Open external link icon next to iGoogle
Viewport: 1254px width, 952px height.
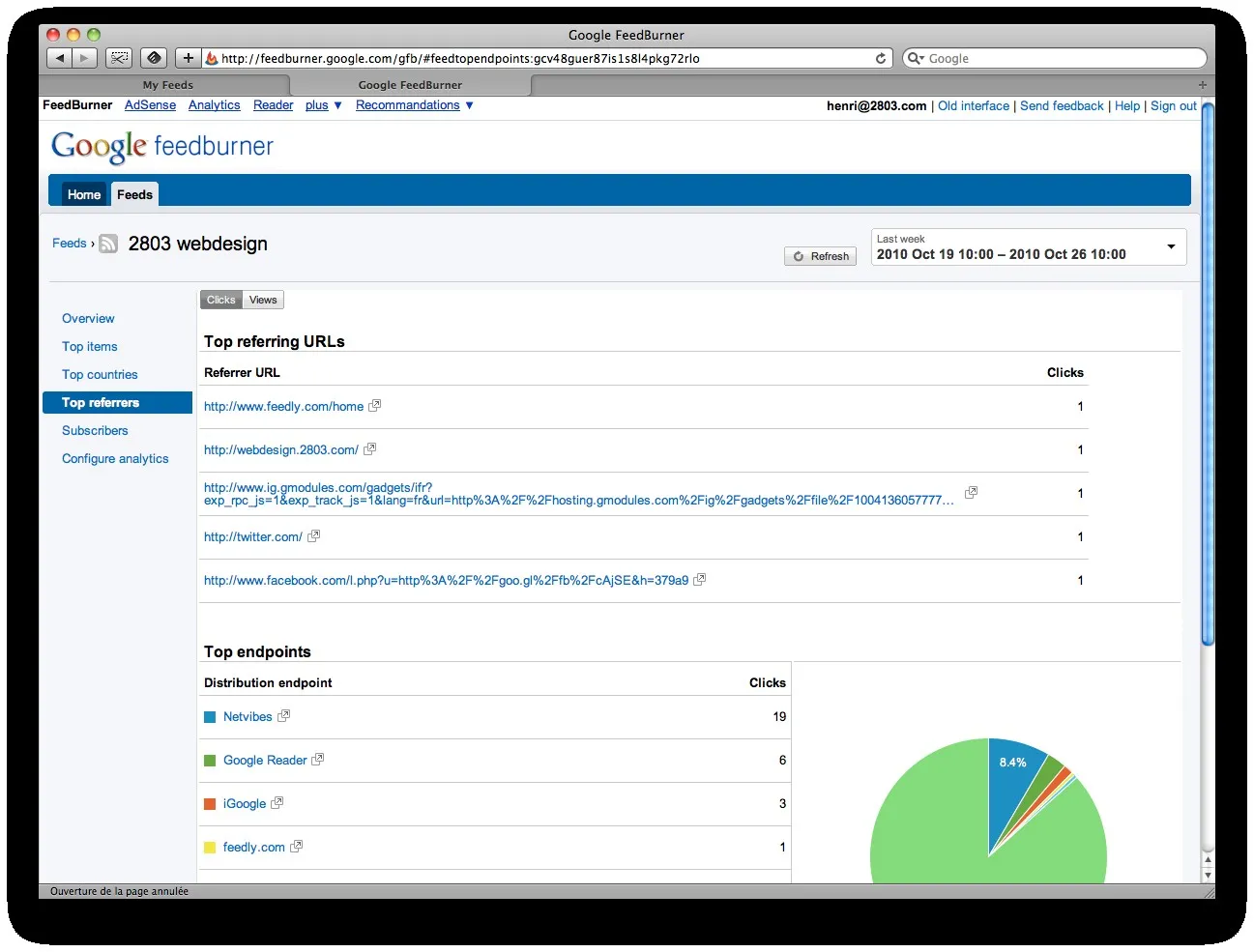[x=277, y=803]
